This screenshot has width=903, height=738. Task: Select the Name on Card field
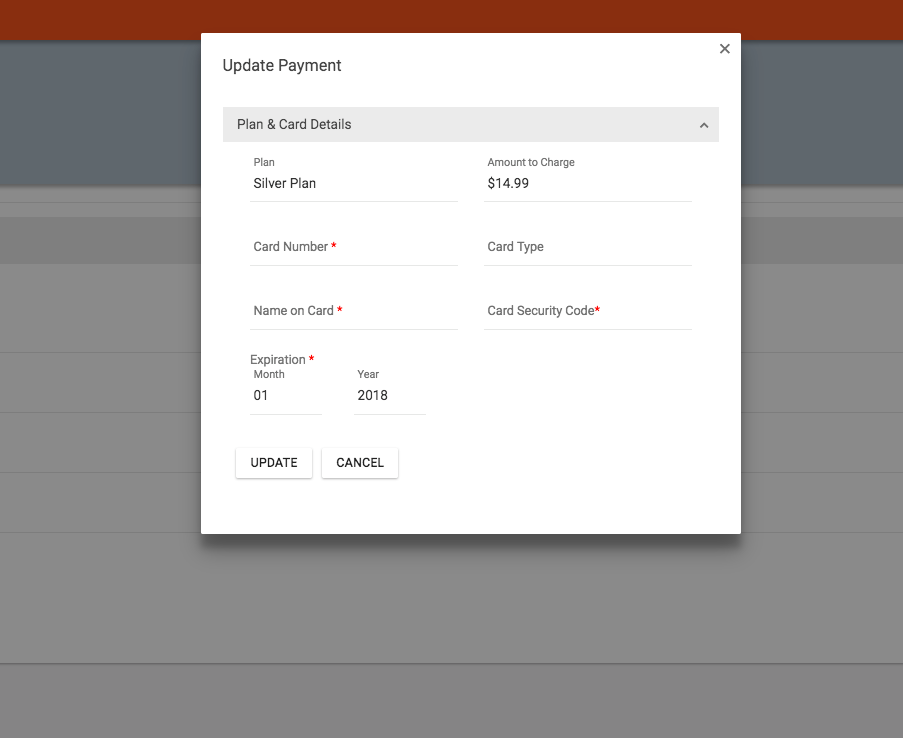click(354, 316)
